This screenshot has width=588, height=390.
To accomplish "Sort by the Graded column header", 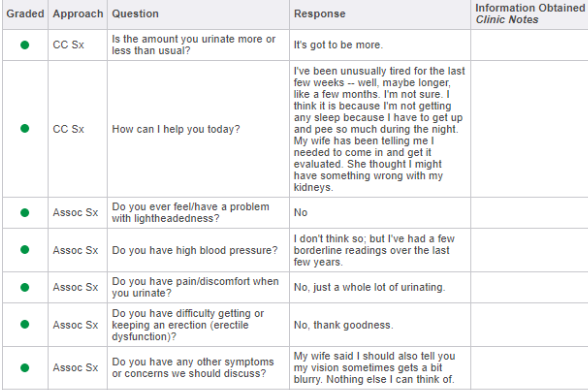I will (25, 14).
